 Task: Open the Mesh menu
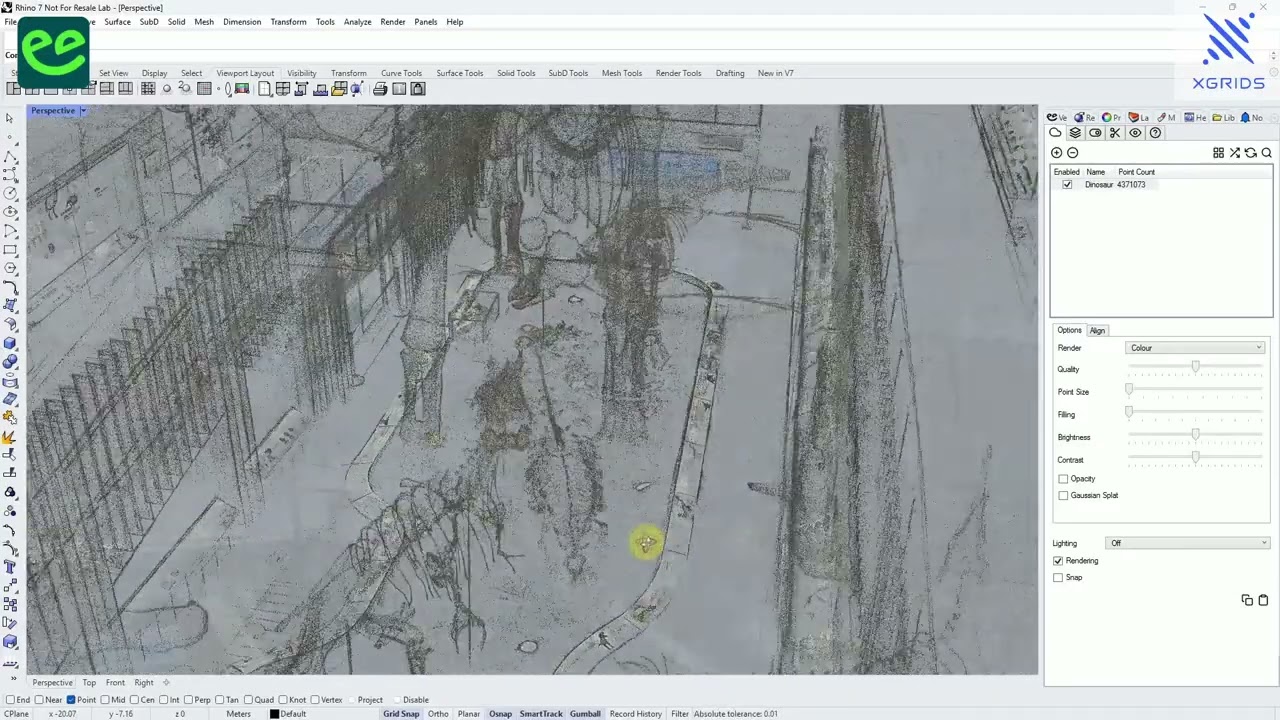pos(204,22)
